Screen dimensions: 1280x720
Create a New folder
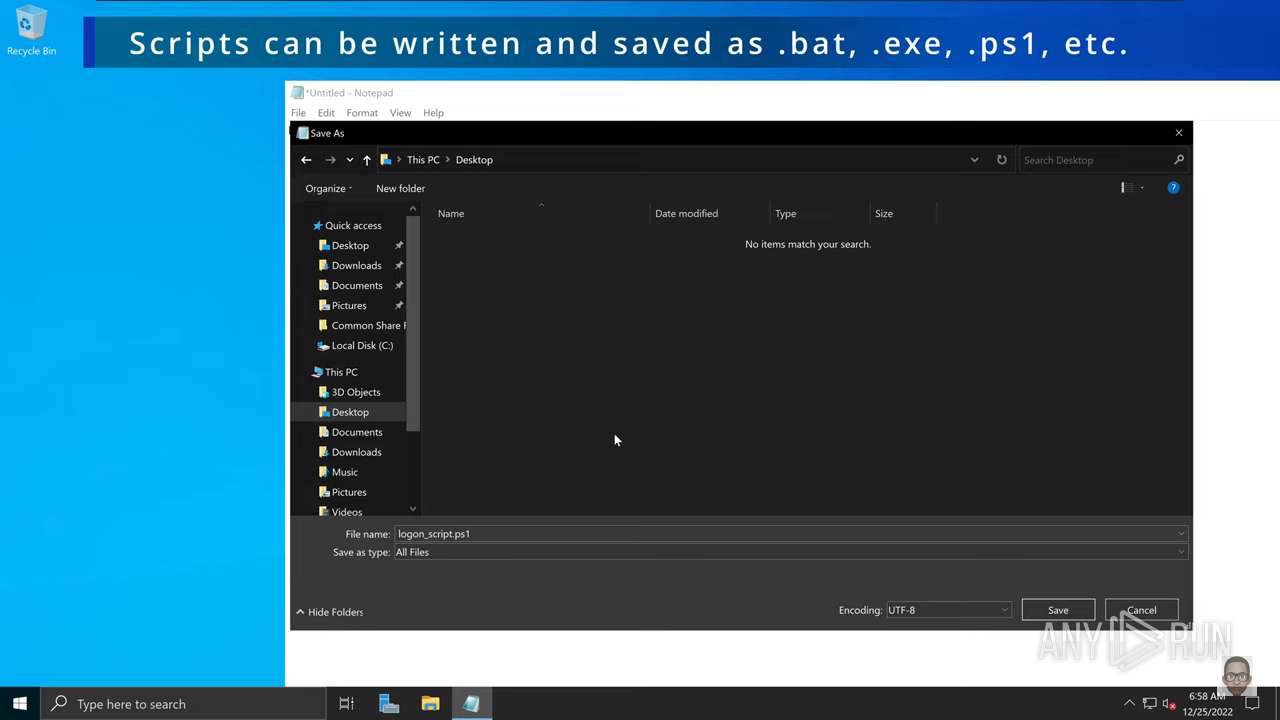pos(400,188)
